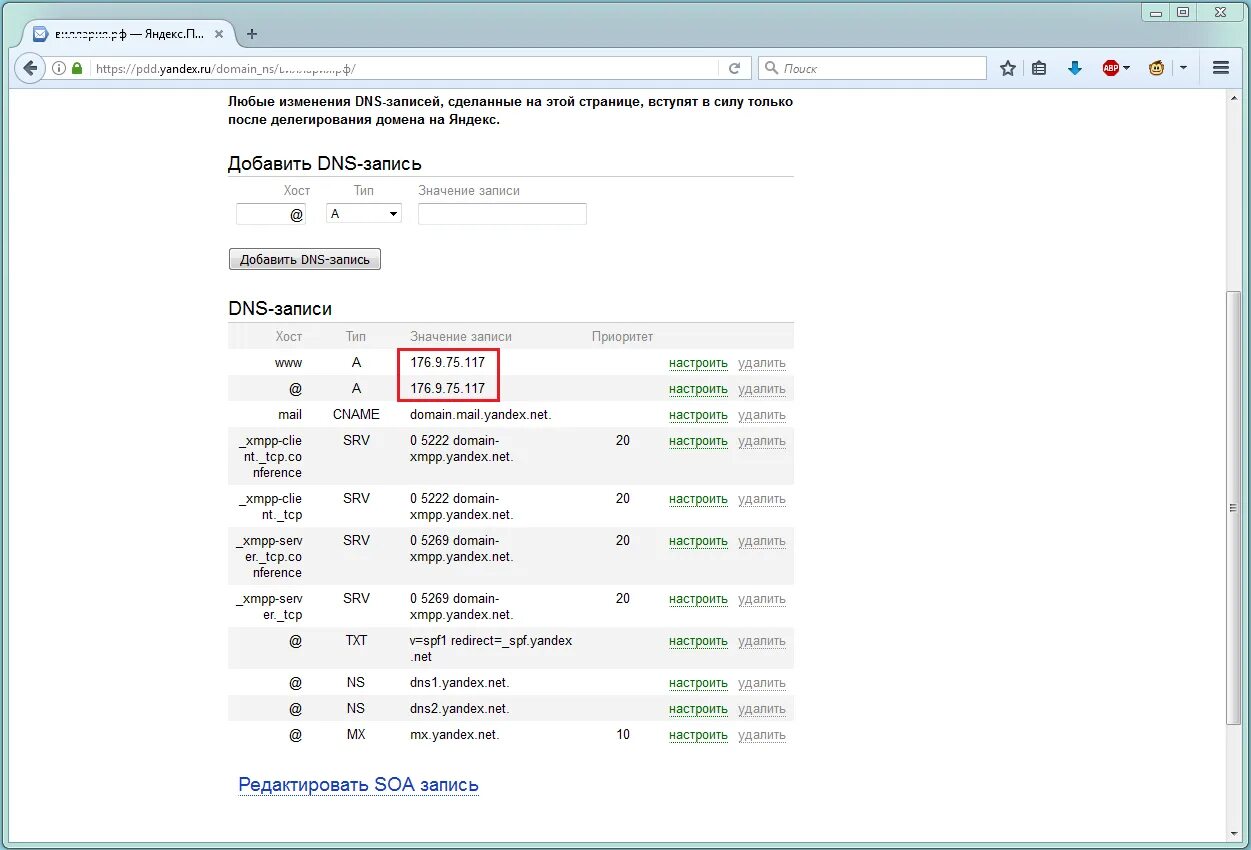Click удалить for dns2.yandex.net. NS record
The height and width of the screenshot is (850, 1251).
pos(762,709)
